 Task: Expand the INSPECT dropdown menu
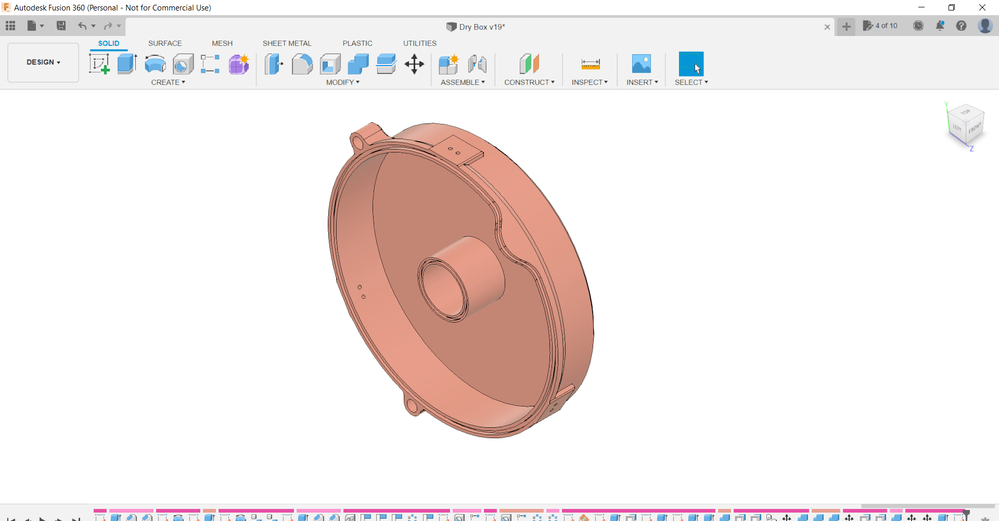[589, 82]
